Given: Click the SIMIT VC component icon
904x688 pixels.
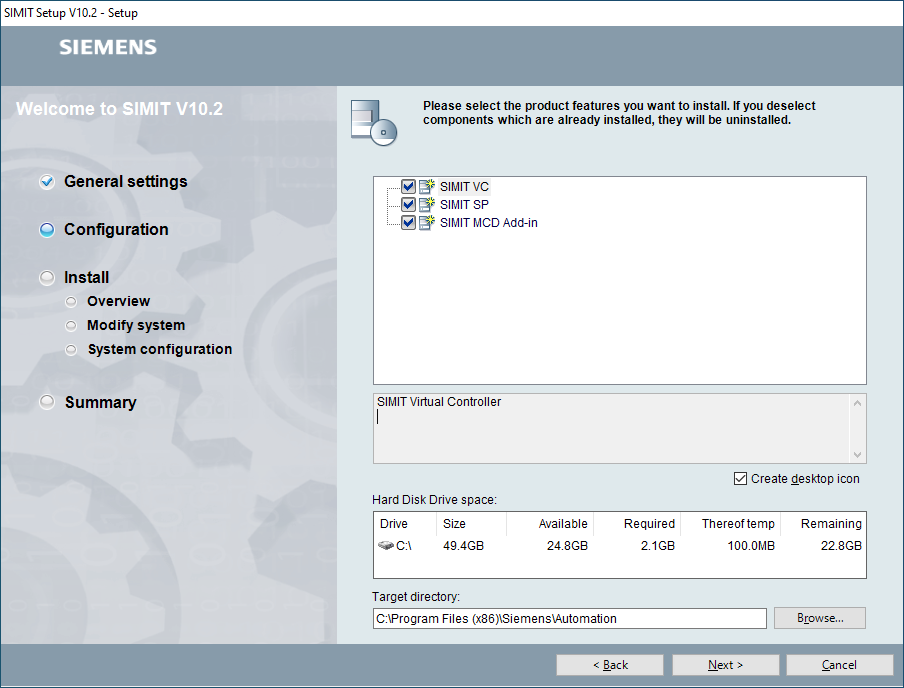Looking at the screenshot, I should pos(426,186).
